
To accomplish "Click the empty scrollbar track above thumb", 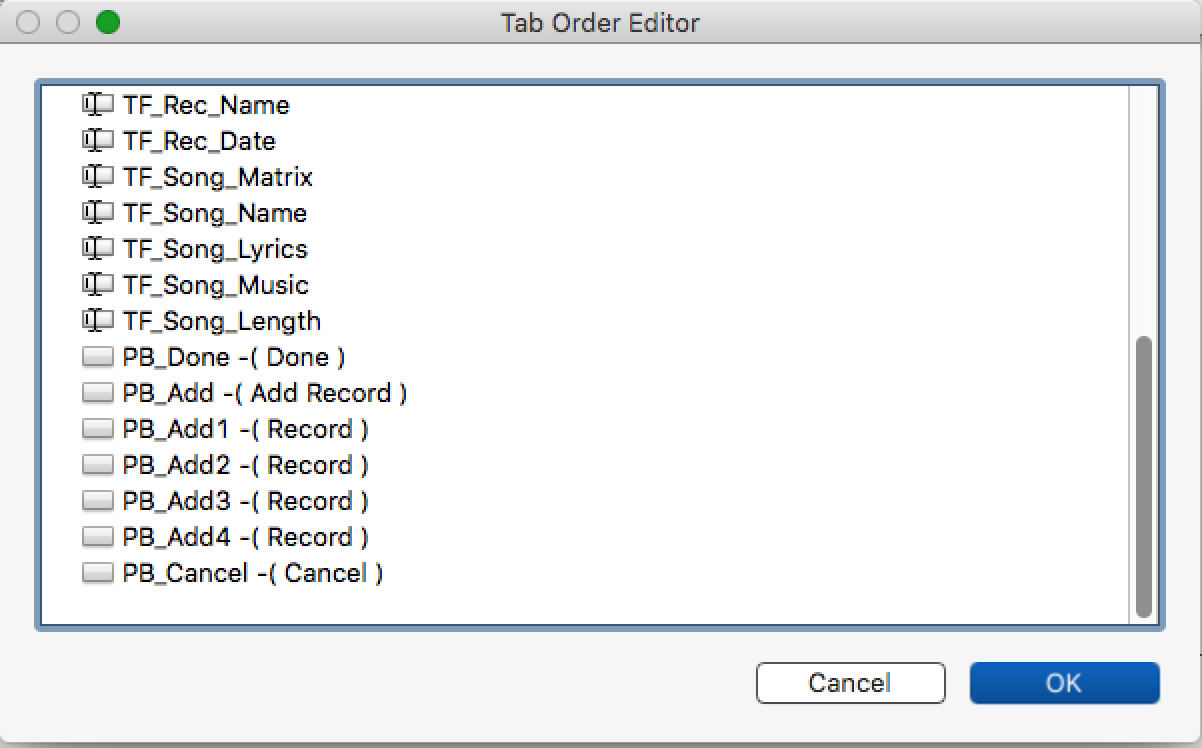I will [1144, 210].
